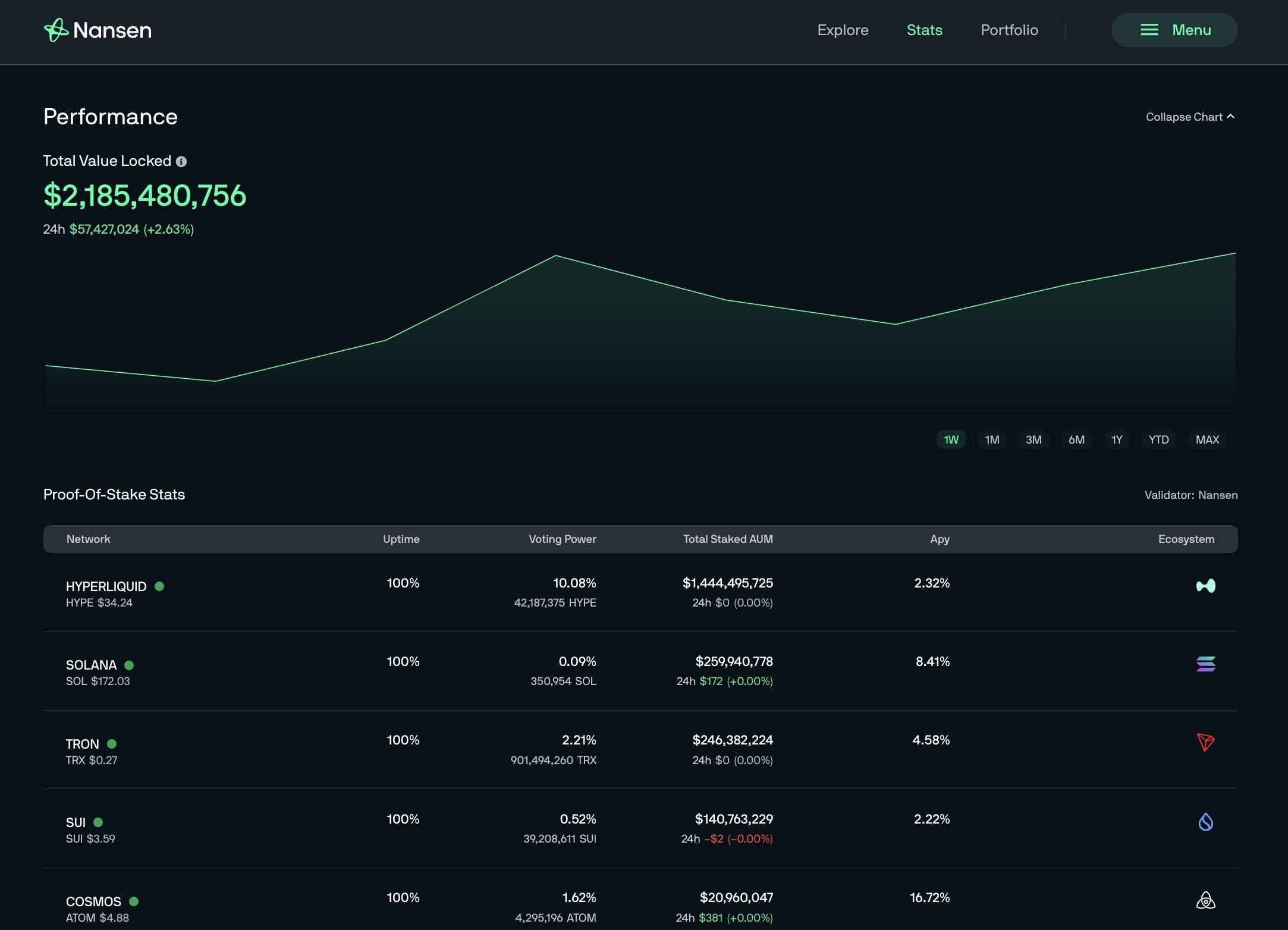The image size is (1288, 930).
Task: Open the Explore page
Action: [x=843, y=30]
